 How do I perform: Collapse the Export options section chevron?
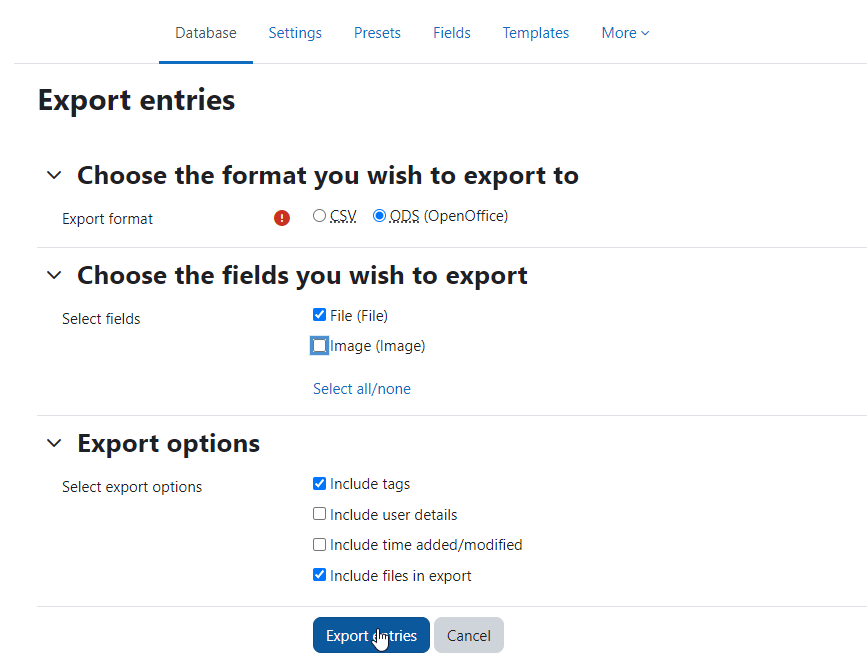coord(54,443)
